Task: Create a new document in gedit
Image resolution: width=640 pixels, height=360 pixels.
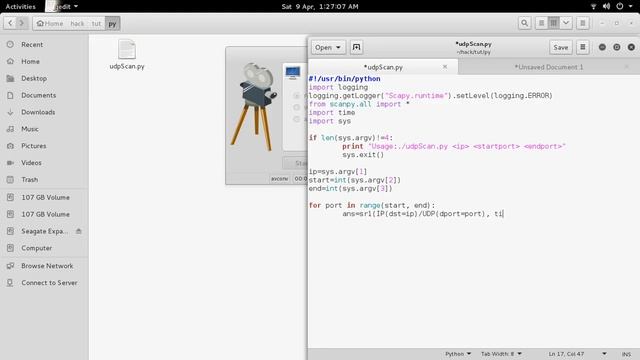Action: coord(356,47)
